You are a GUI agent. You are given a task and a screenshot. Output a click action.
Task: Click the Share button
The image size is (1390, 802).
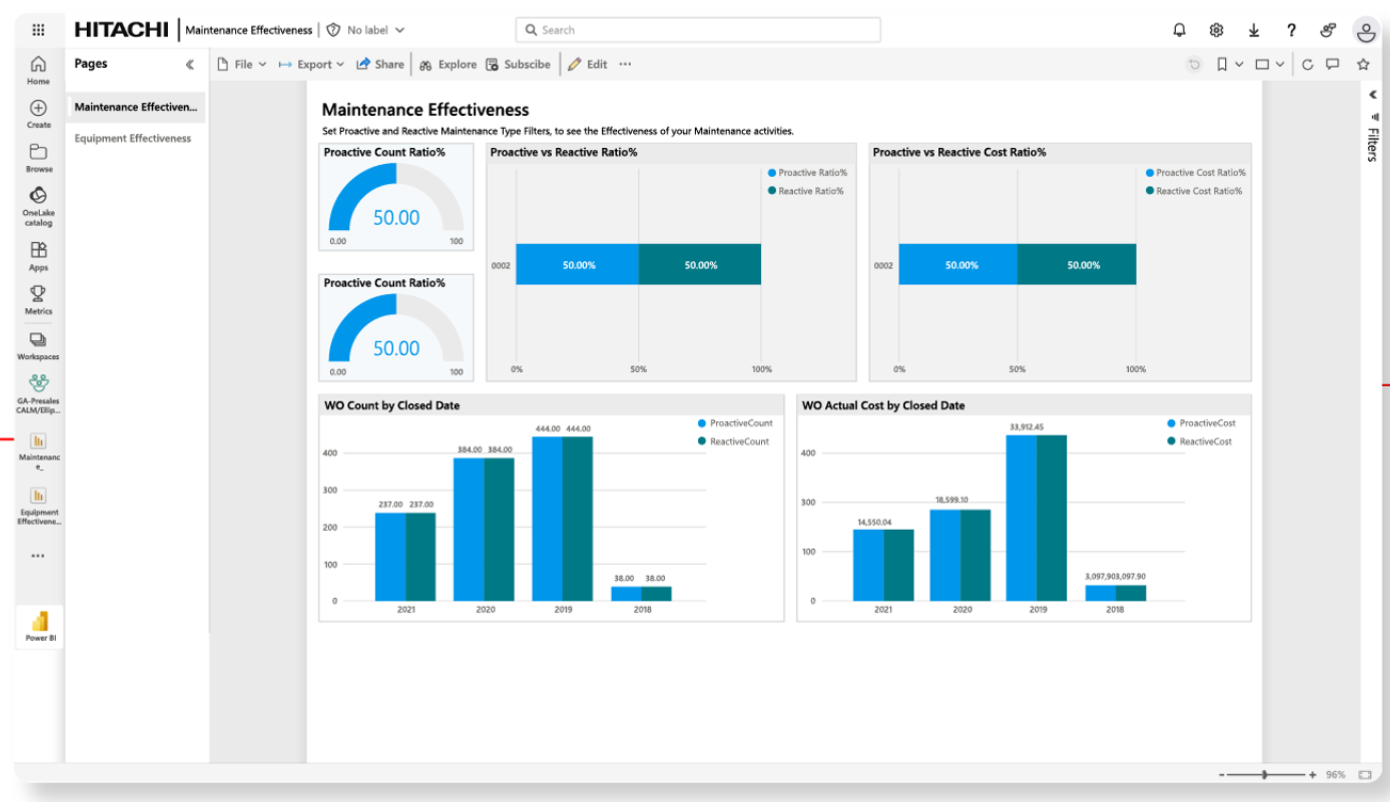click(x=380, y=64)
